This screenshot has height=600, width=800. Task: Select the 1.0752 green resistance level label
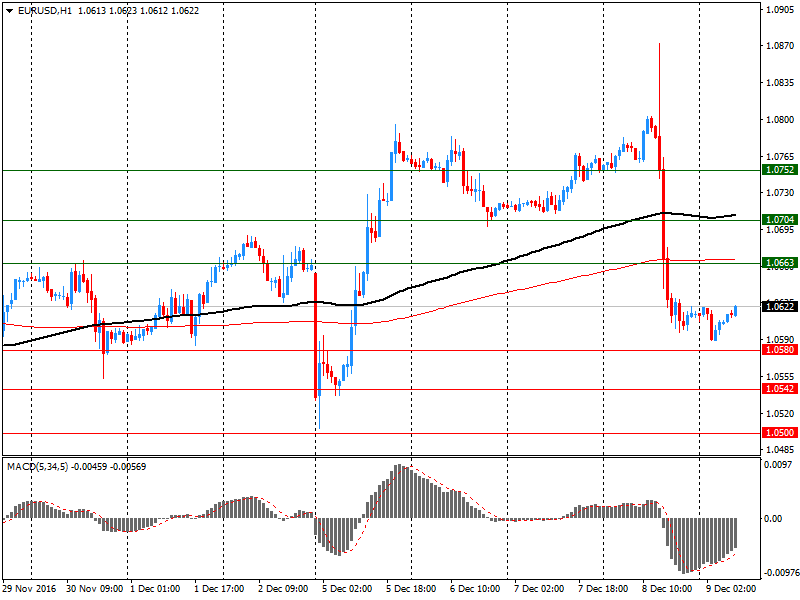(x=779, y=170)
